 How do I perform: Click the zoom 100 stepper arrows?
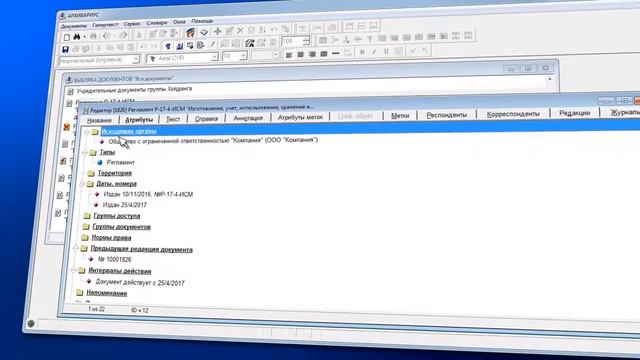[306, 40]
